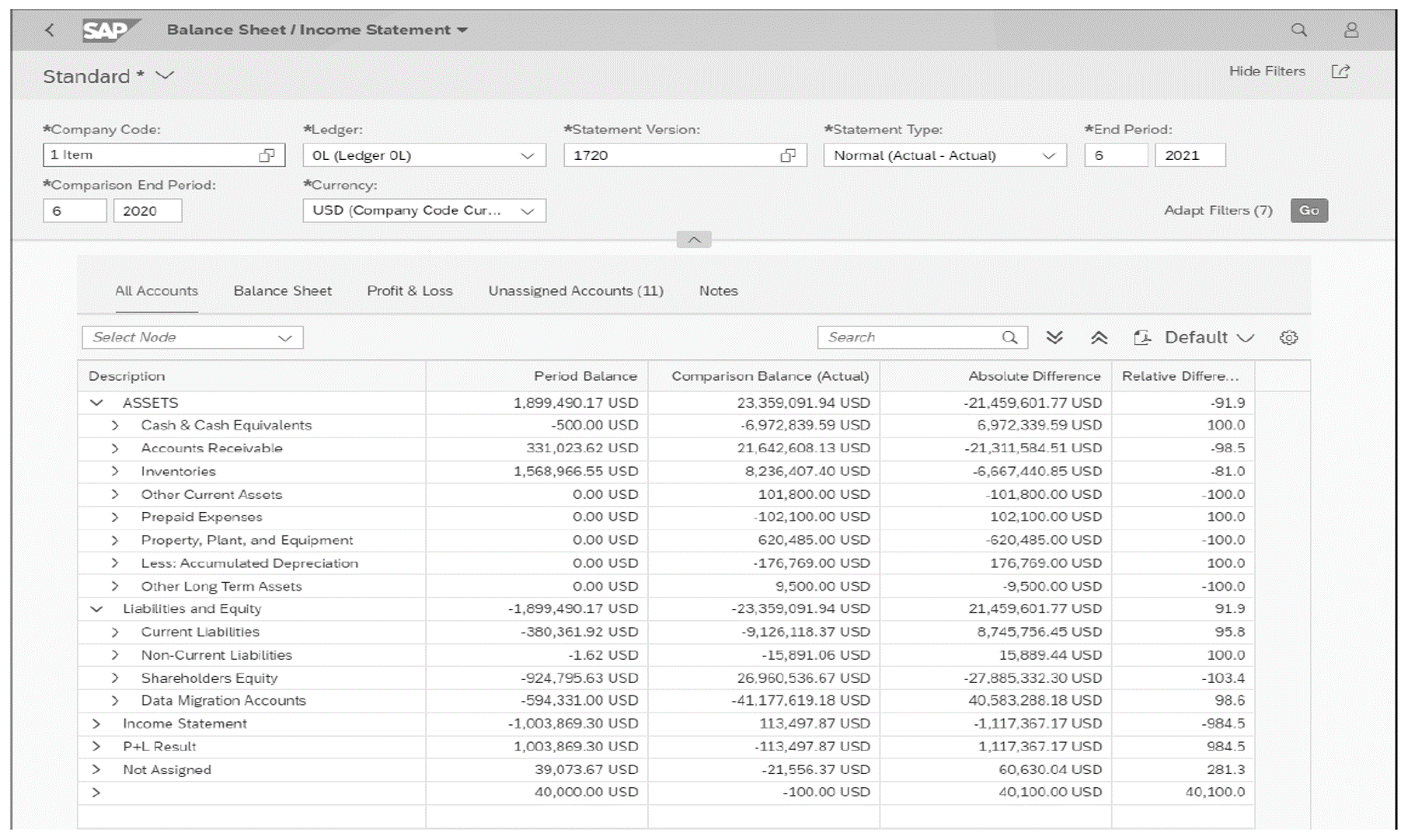Open the user profile icon top right
1408x840 pixels.
click(1352, 30)
